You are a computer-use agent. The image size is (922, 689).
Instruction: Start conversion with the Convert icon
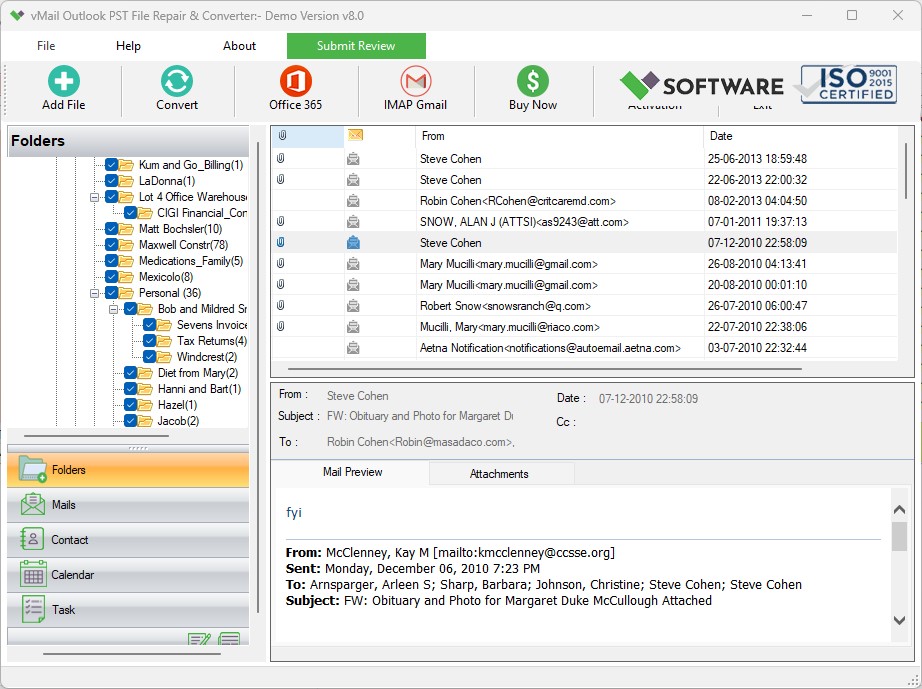coord(176,81)
